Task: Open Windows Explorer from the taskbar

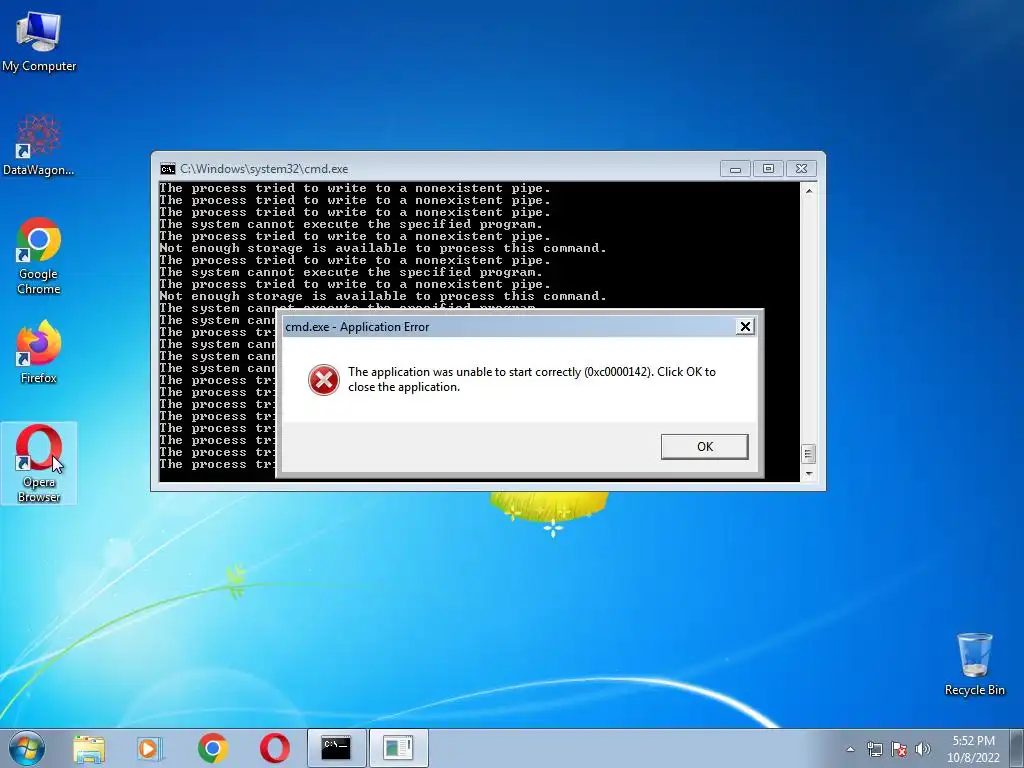Action: (89, 748)
